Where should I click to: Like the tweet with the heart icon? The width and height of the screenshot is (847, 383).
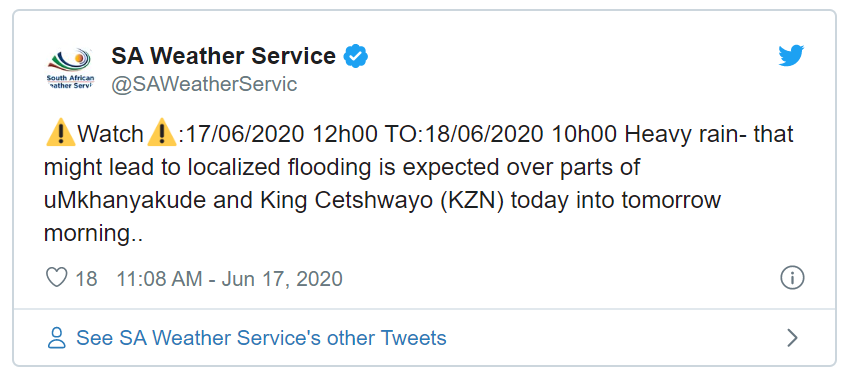pyautogui.click(x=56, y=278)
